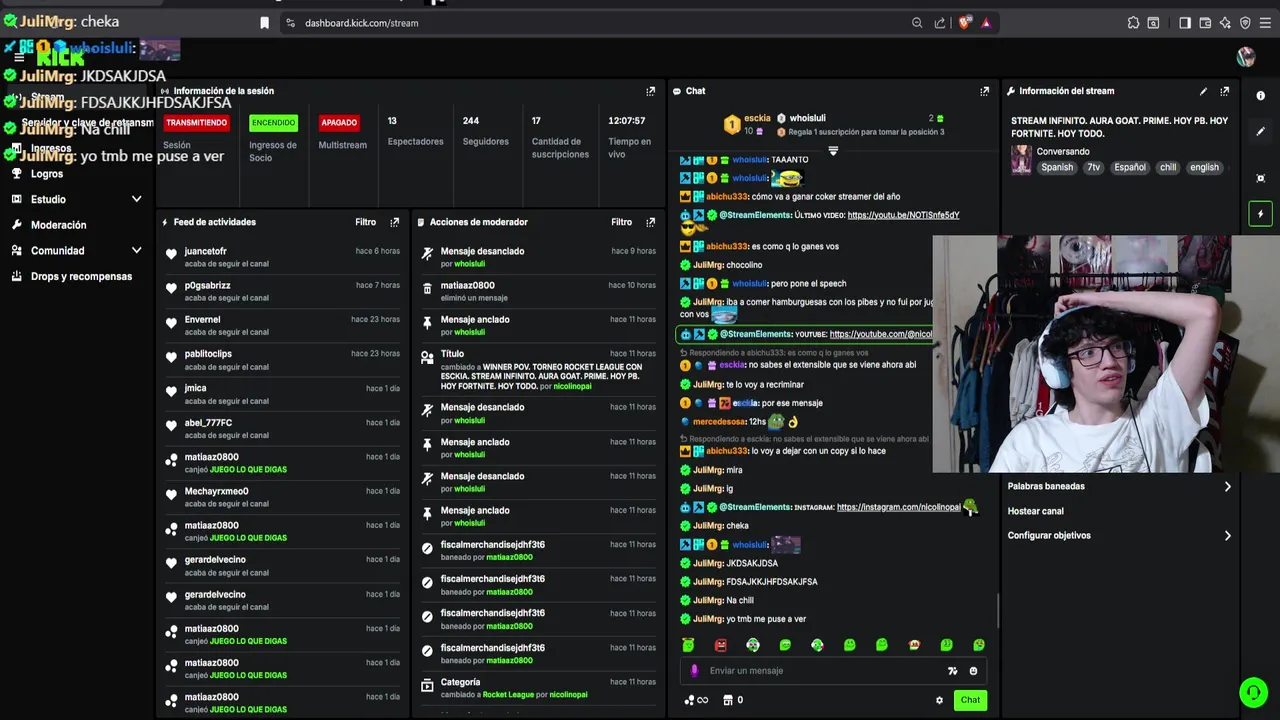Click the APAGADO multistream status
This screenshot has height=720, width=1280.
339,123
